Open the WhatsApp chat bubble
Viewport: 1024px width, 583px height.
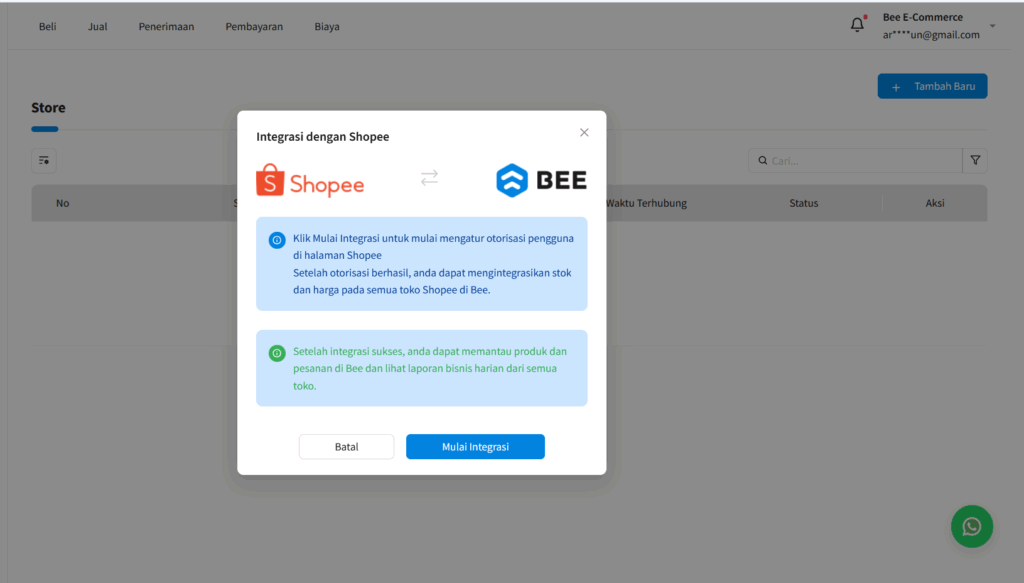pyautogui.click(x=971, y=526)
